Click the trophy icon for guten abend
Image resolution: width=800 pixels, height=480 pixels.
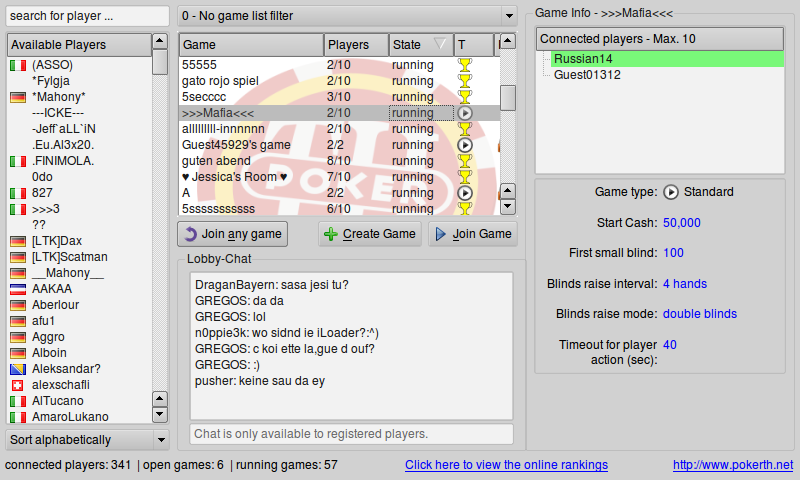pos(464,161)
